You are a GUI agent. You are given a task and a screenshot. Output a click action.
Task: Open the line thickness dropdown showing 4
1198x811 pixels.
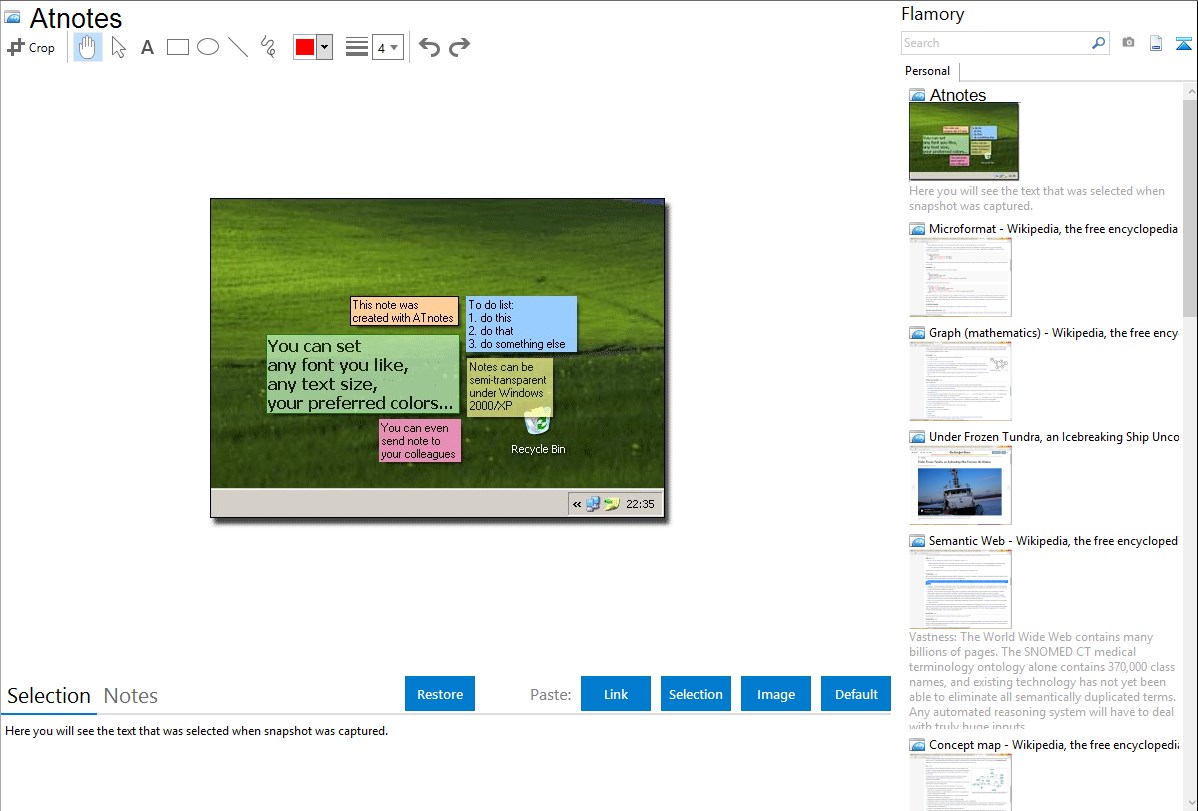387,47
